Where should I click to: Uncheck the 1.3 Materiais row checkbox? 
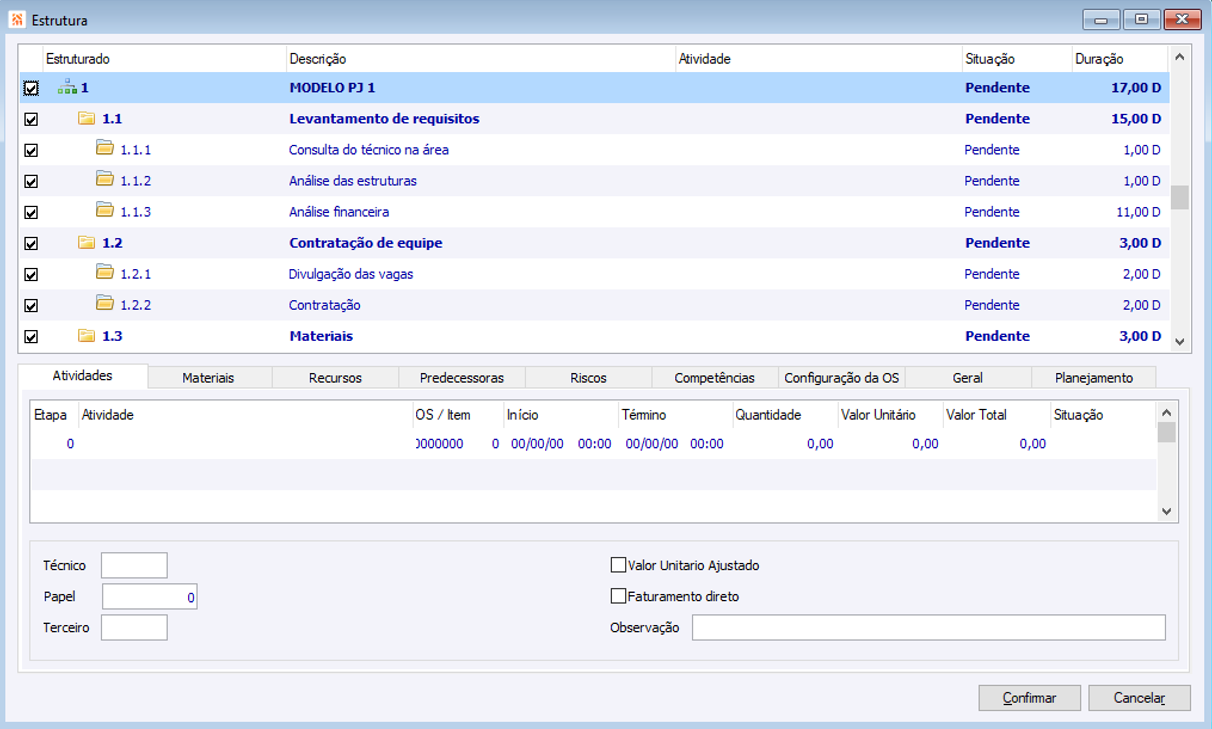tap(31, 336)
